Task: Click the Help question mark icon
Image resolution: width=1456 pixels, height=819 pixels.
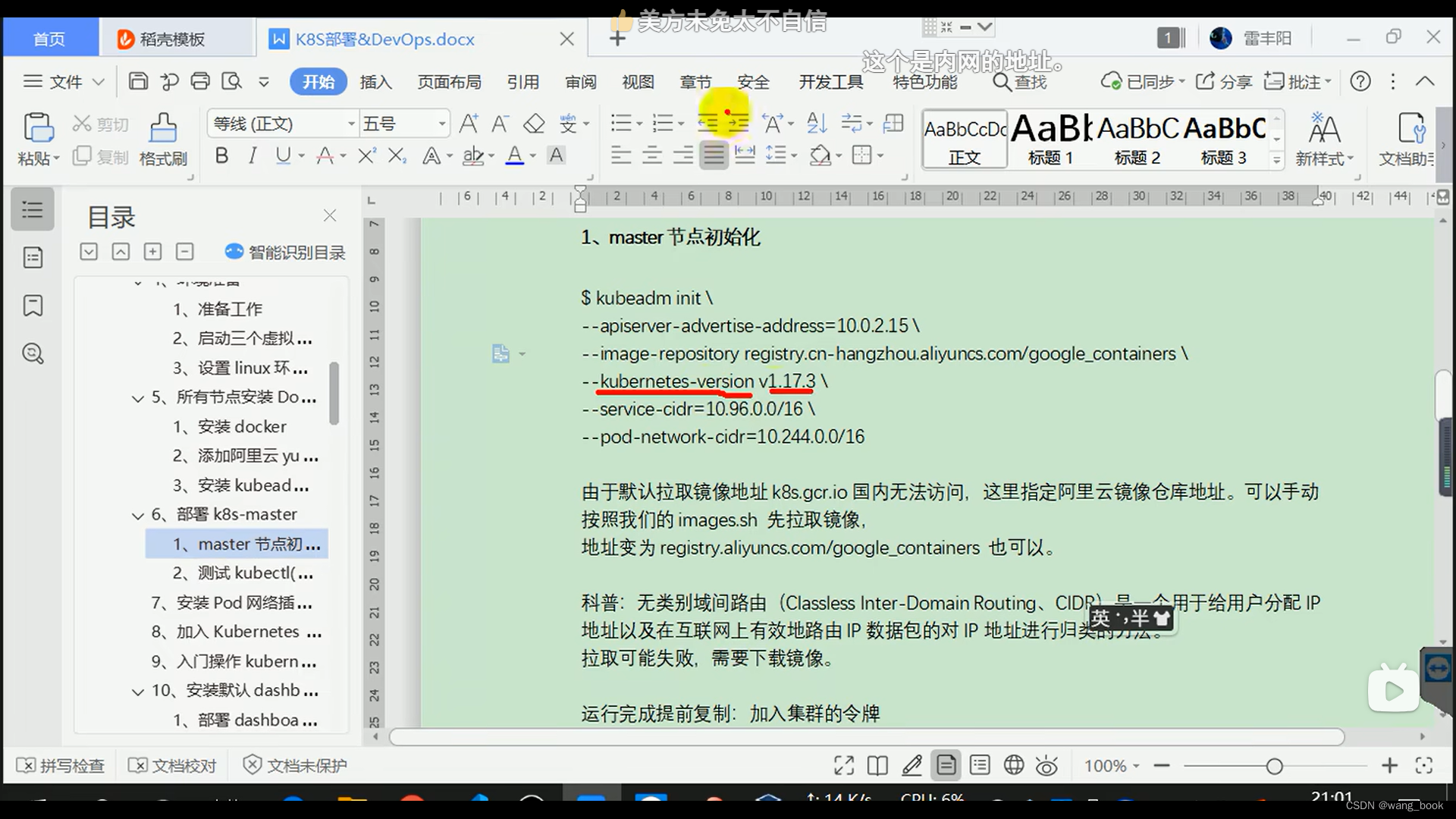Action: point(1360,81)
